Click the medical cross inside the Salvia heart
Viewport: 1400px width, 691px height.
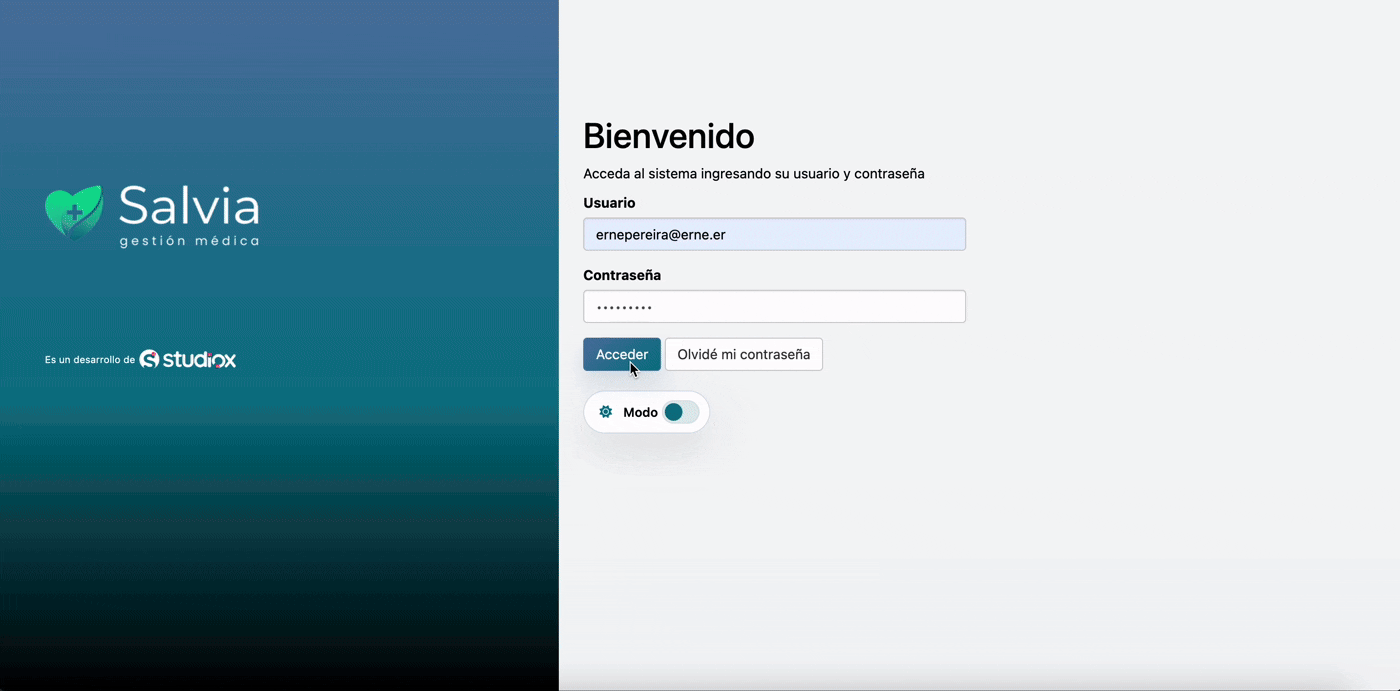(73, 213)
